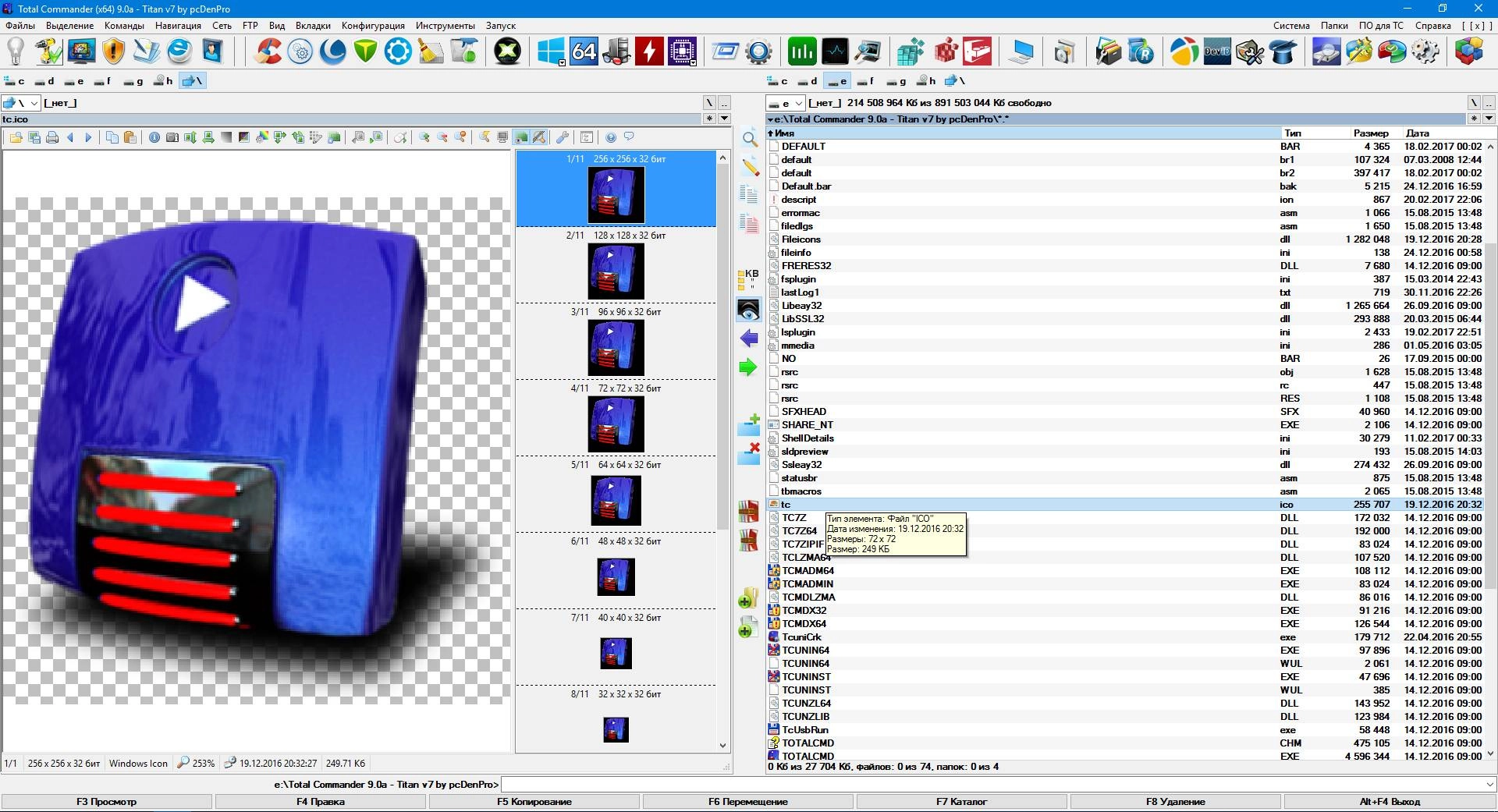Open the orange shield warning tool

coord(114,52)
